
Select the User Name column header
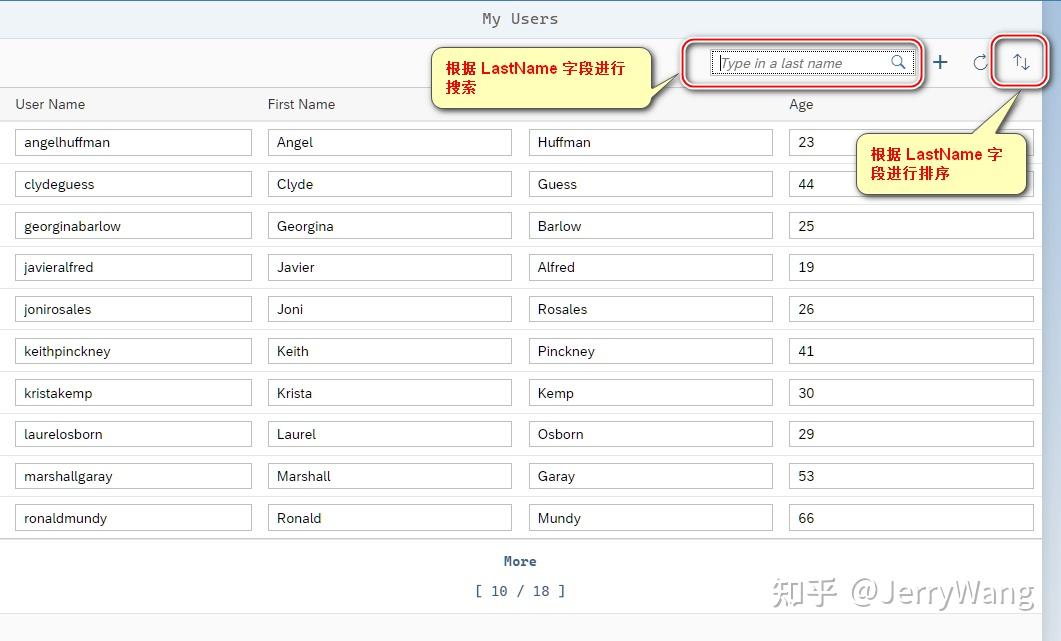pyautogui.click(x=50, y=104)
